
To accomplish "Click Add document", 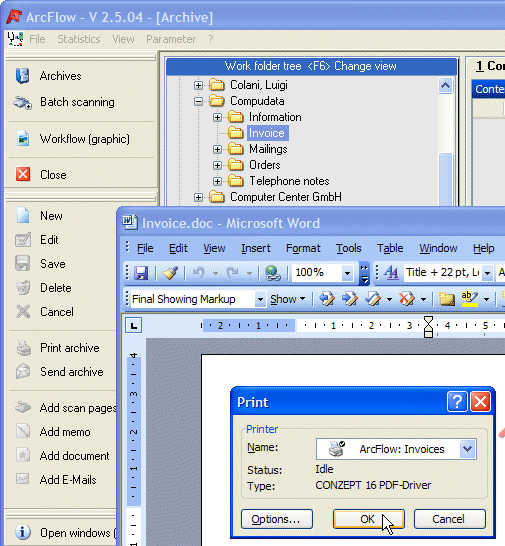I will pyautogui.click(x=74, y=456).
